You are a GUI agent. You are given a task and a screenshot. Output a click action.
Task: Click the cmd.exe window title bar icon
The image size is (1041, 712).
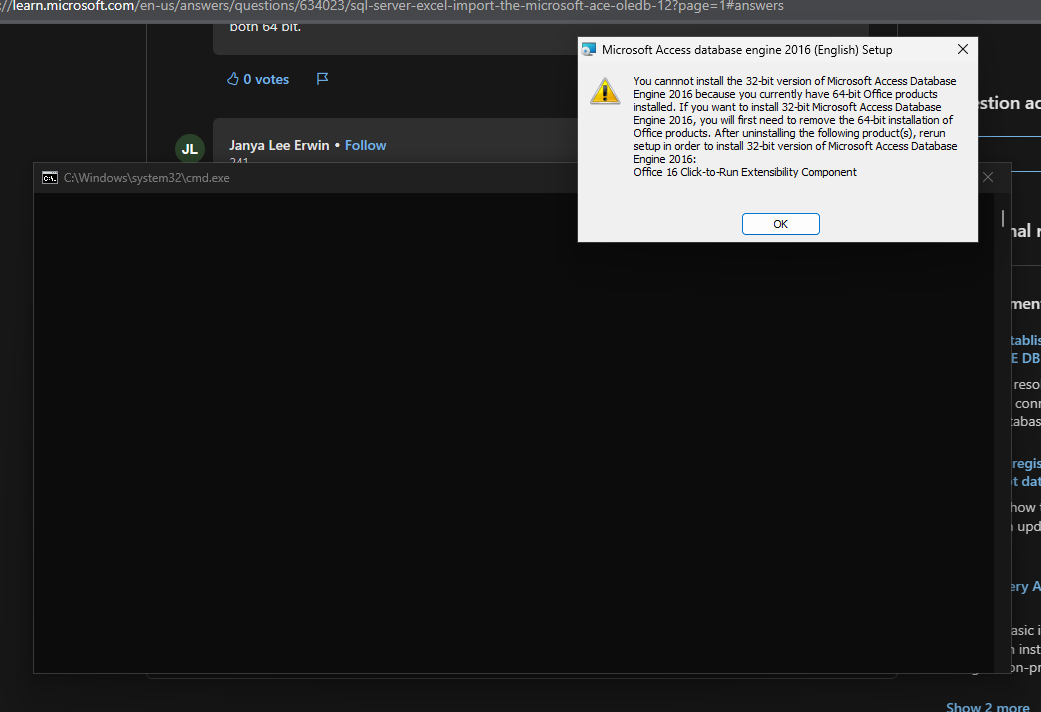[x=50, y=178]
